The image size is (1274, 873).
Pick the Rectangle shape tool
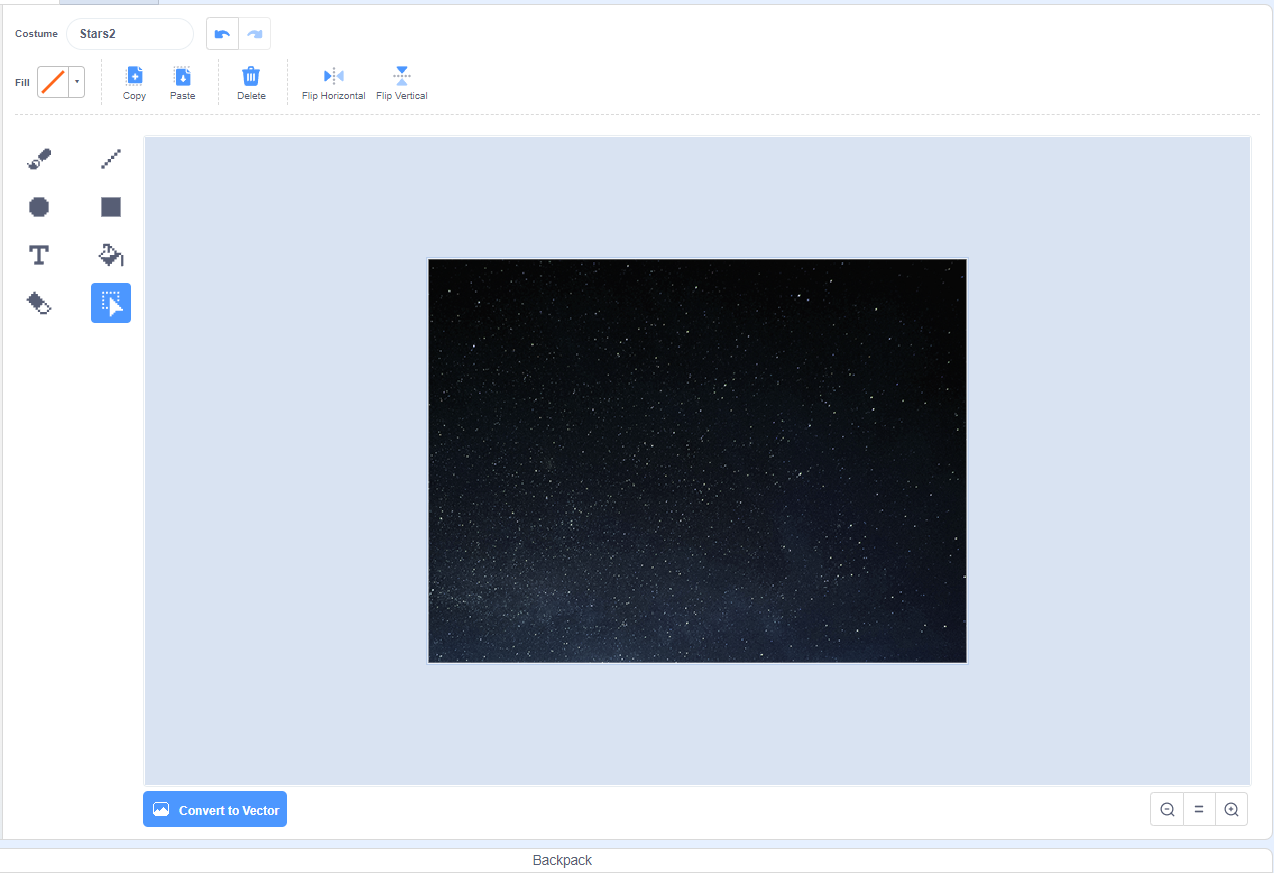click(110, 206)
